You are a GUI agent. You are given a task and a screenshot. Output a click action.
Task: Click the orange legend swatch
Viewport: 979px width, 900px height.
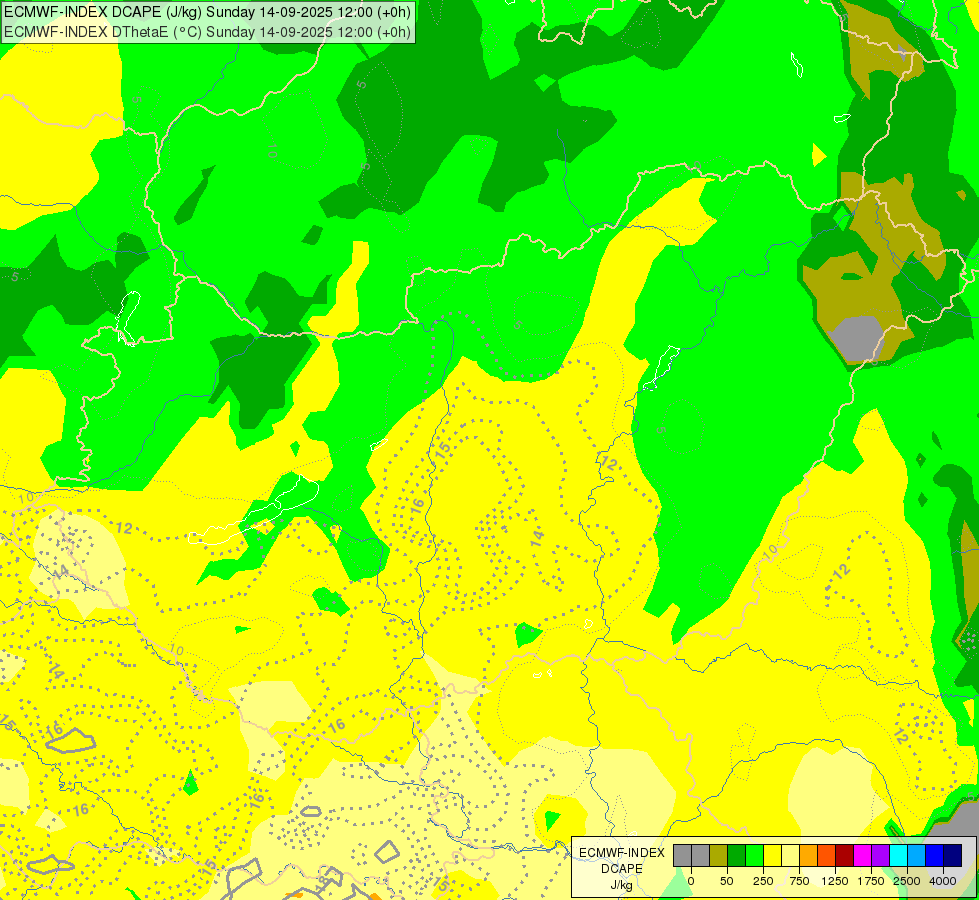[809, 855]
